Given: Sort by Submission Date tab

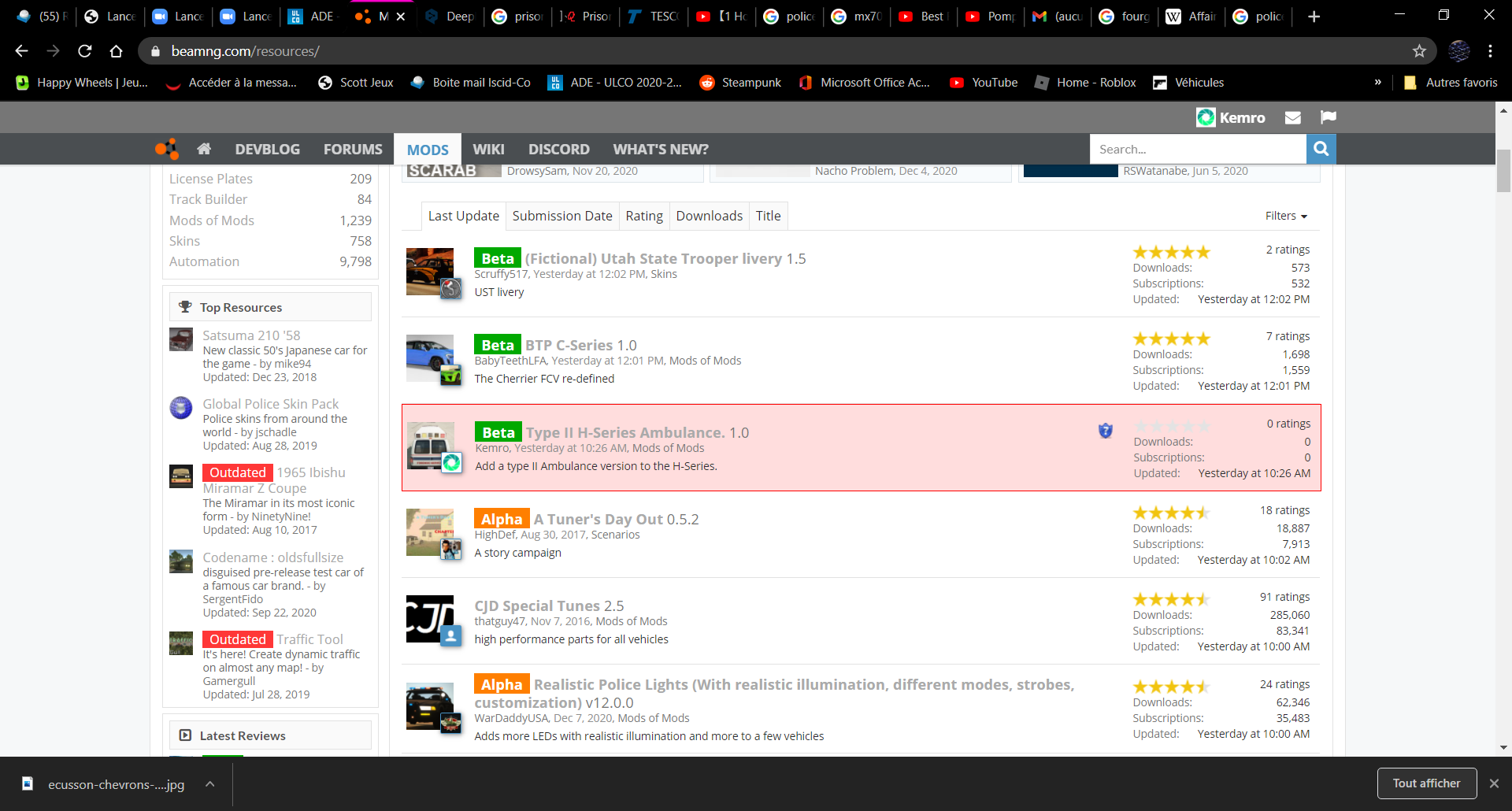Looking at the screenshot, I should click(562, 216).
